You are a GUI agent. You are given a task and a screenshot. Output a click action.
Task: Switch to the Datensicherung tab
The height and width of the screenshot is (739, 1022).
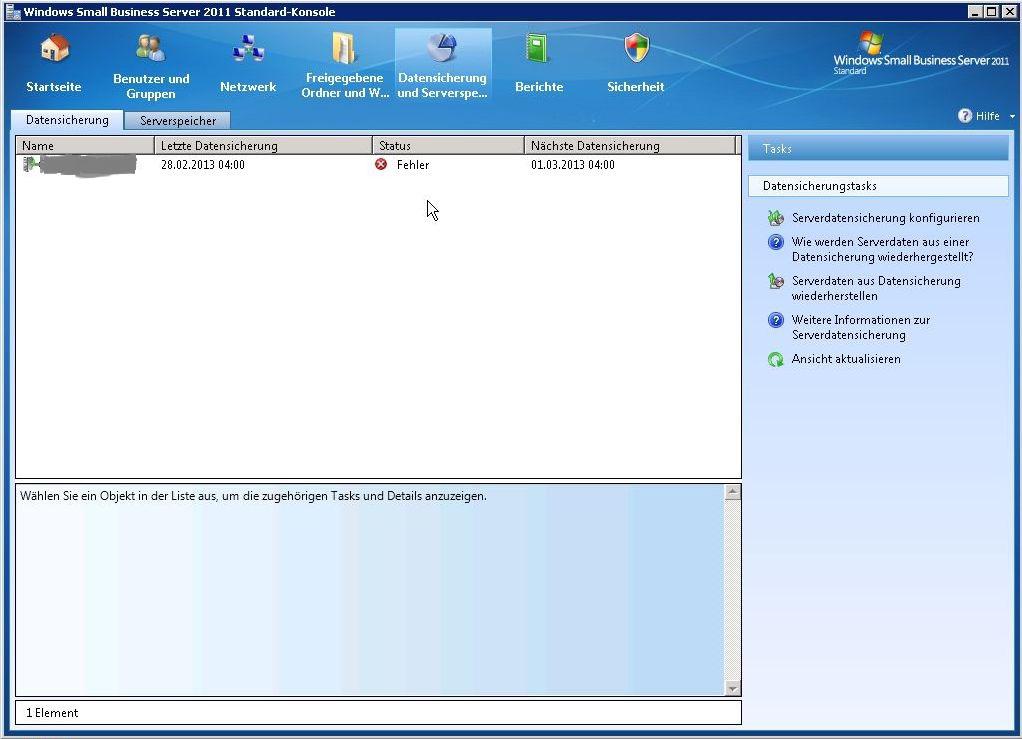coord(67,120)
